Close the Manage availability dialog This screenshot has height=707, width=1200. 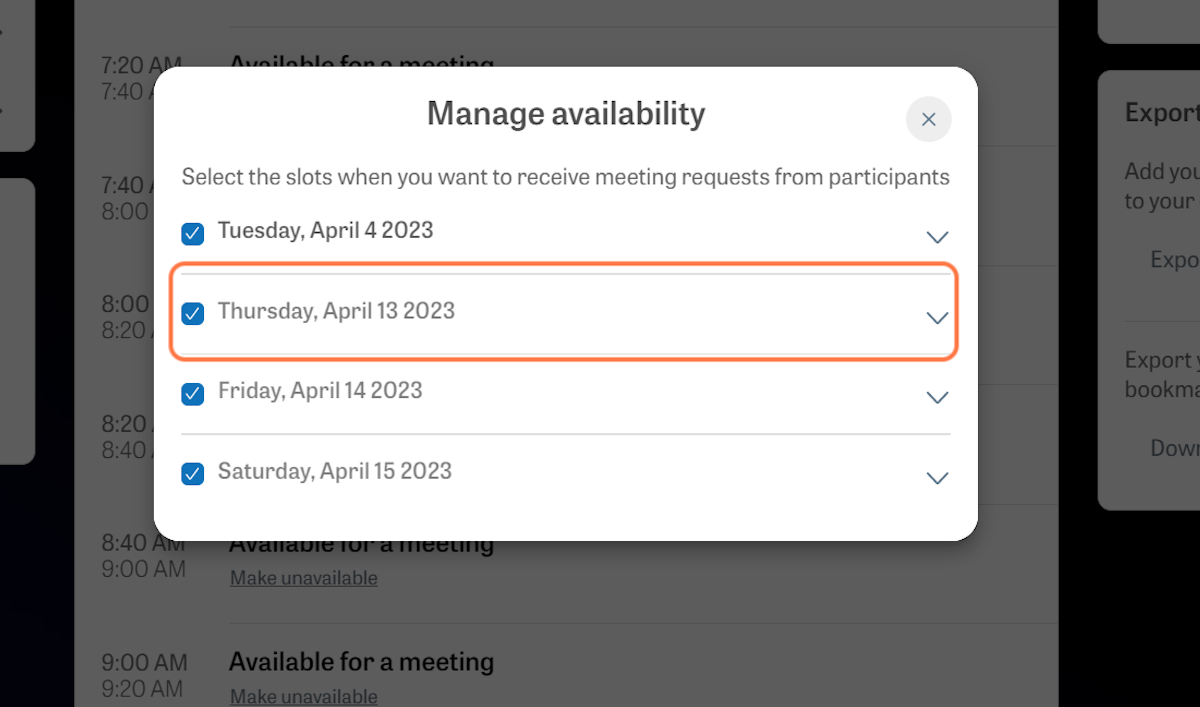click(928, 119)
